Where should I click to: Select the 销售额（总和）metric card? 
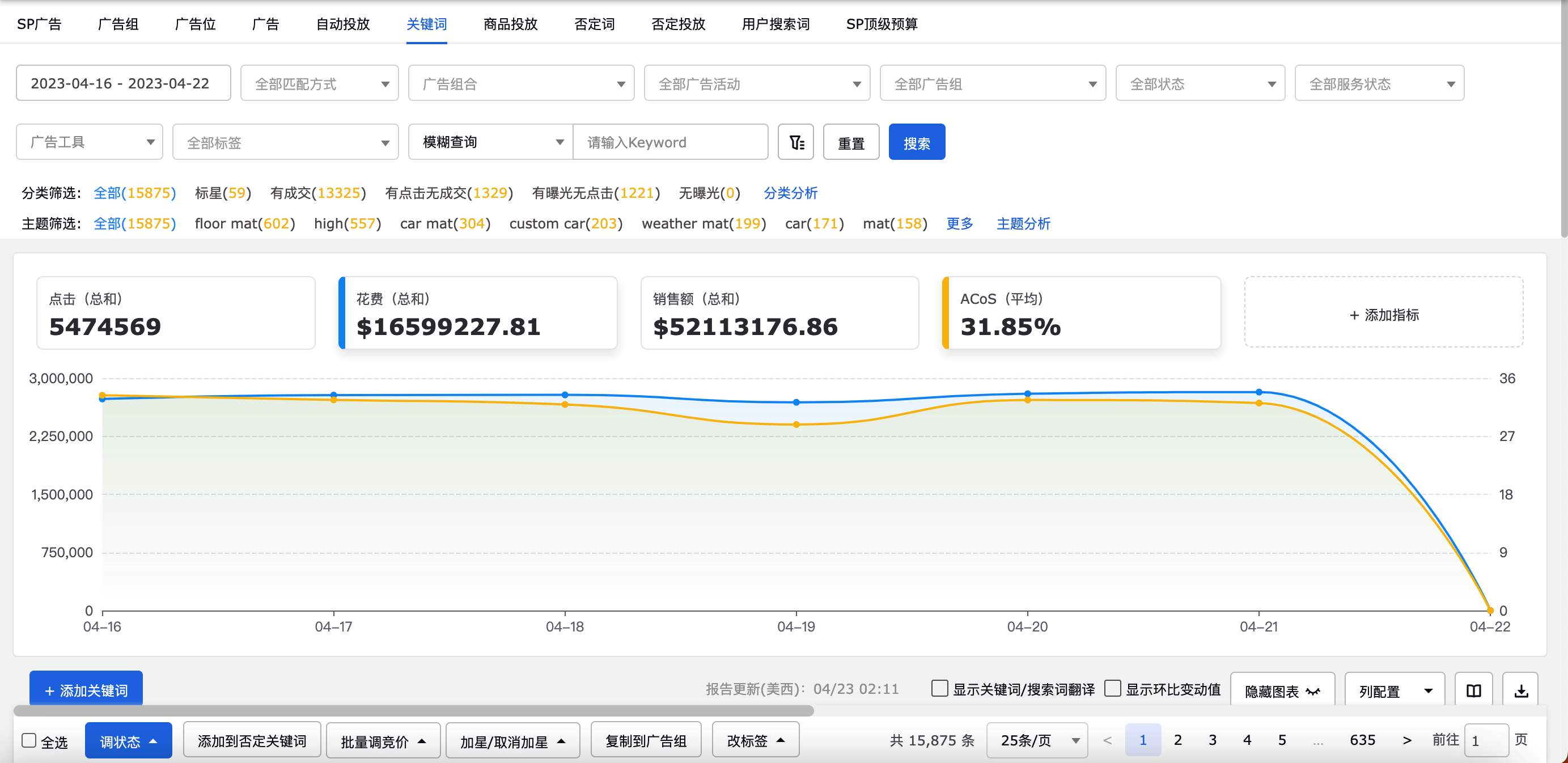tap(779, 313)
